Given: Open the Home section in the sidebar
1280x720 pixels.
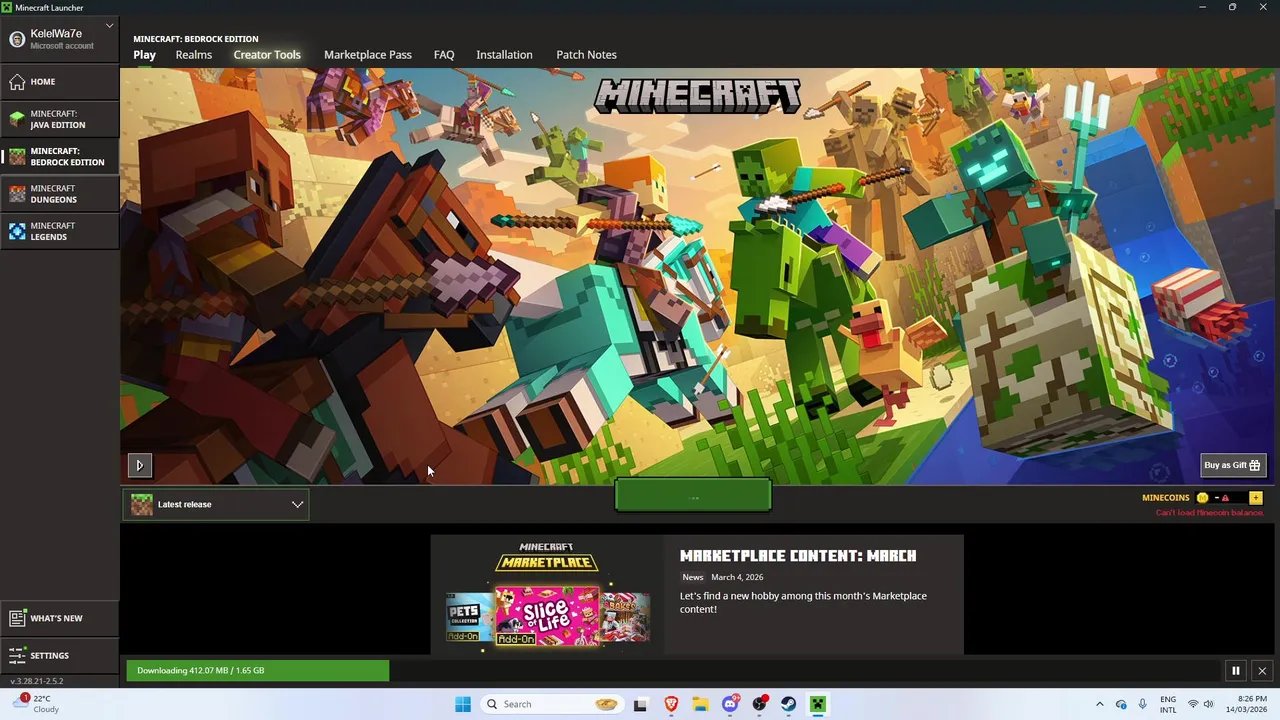Looking at the screenshot, I should point(59,81).
